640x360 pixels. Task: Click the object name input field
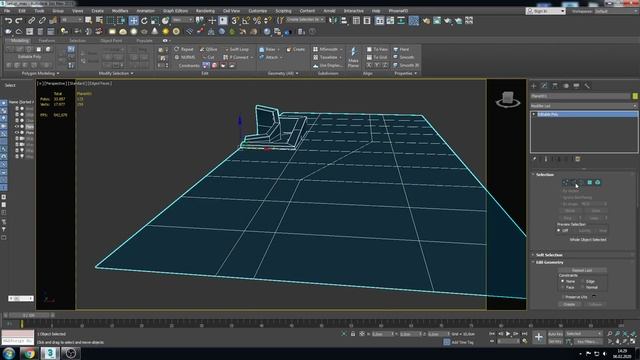[x=580, y=96]
